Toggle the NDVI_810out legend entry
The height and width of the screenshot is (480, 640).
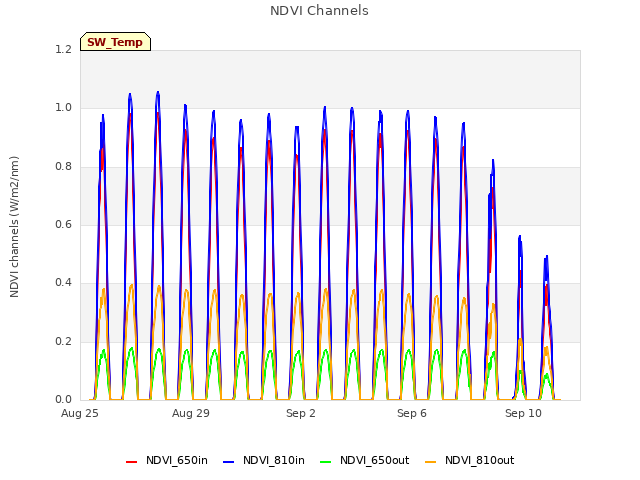(x=469, y=461)
